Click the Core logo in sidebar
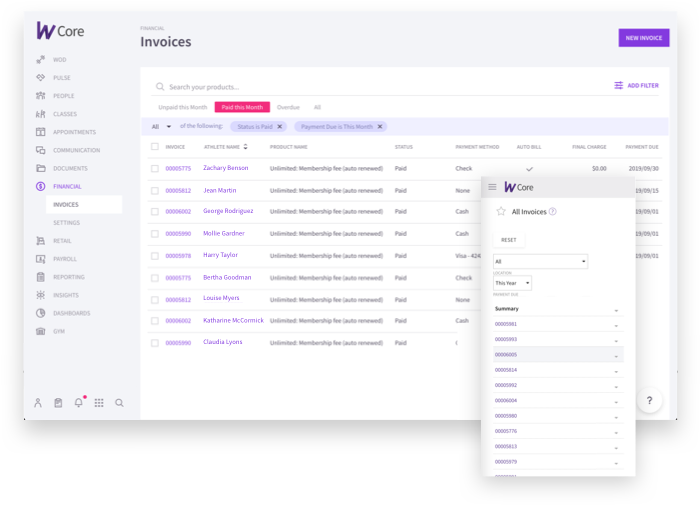Screen dimensions: 700x508 [x=60, y=31]
